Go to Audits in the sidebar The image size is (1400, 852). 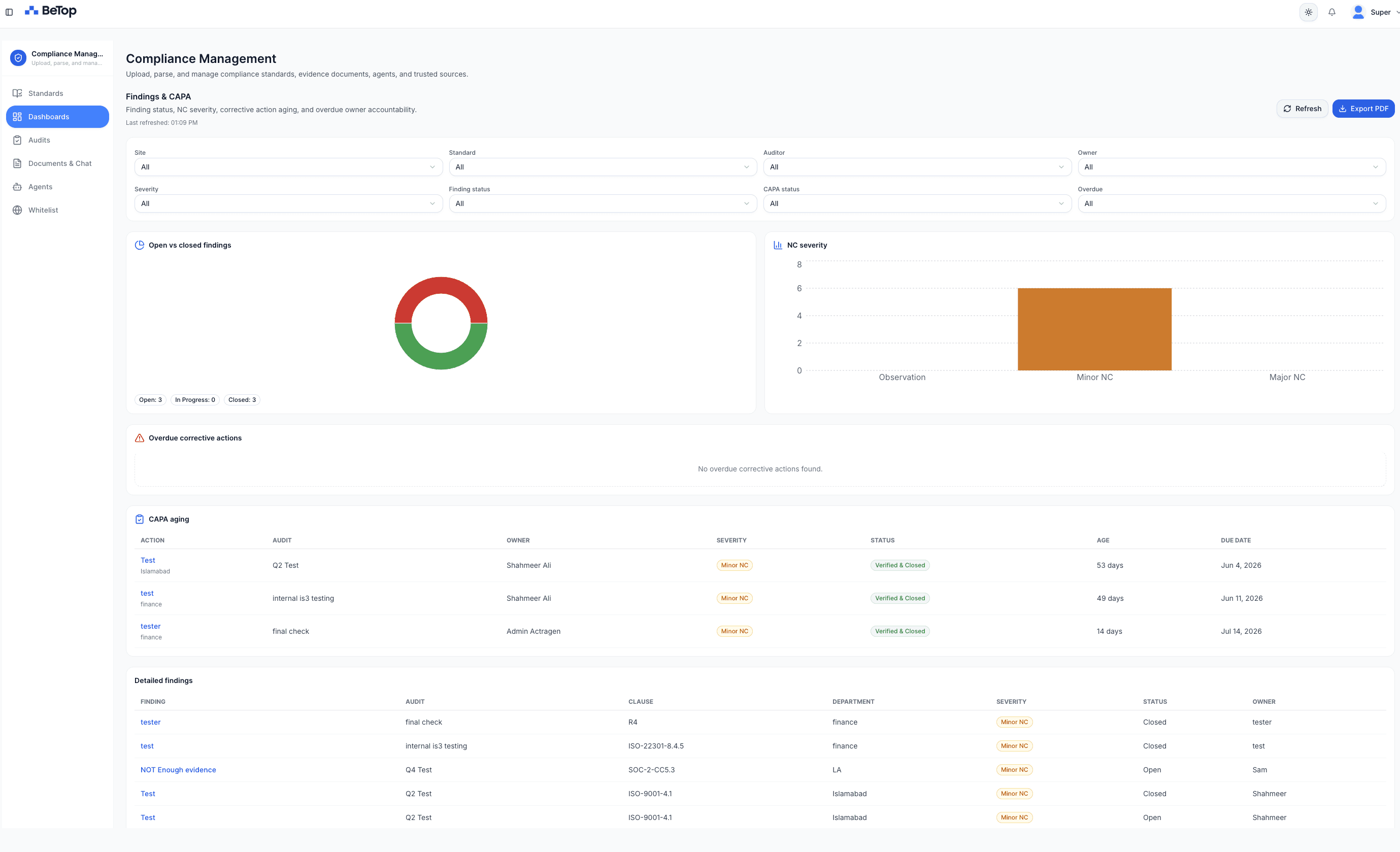[57, 140]
